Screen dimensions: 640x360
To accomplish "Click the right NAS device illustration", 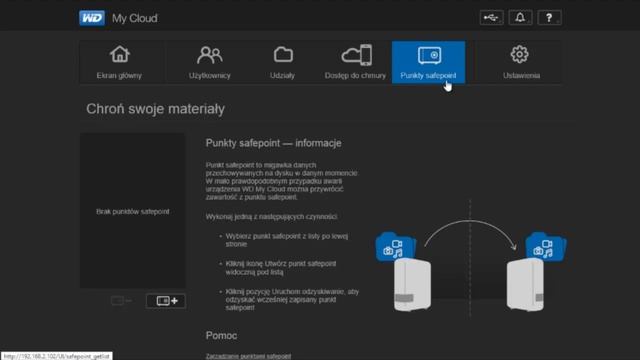I will point(525,284).
